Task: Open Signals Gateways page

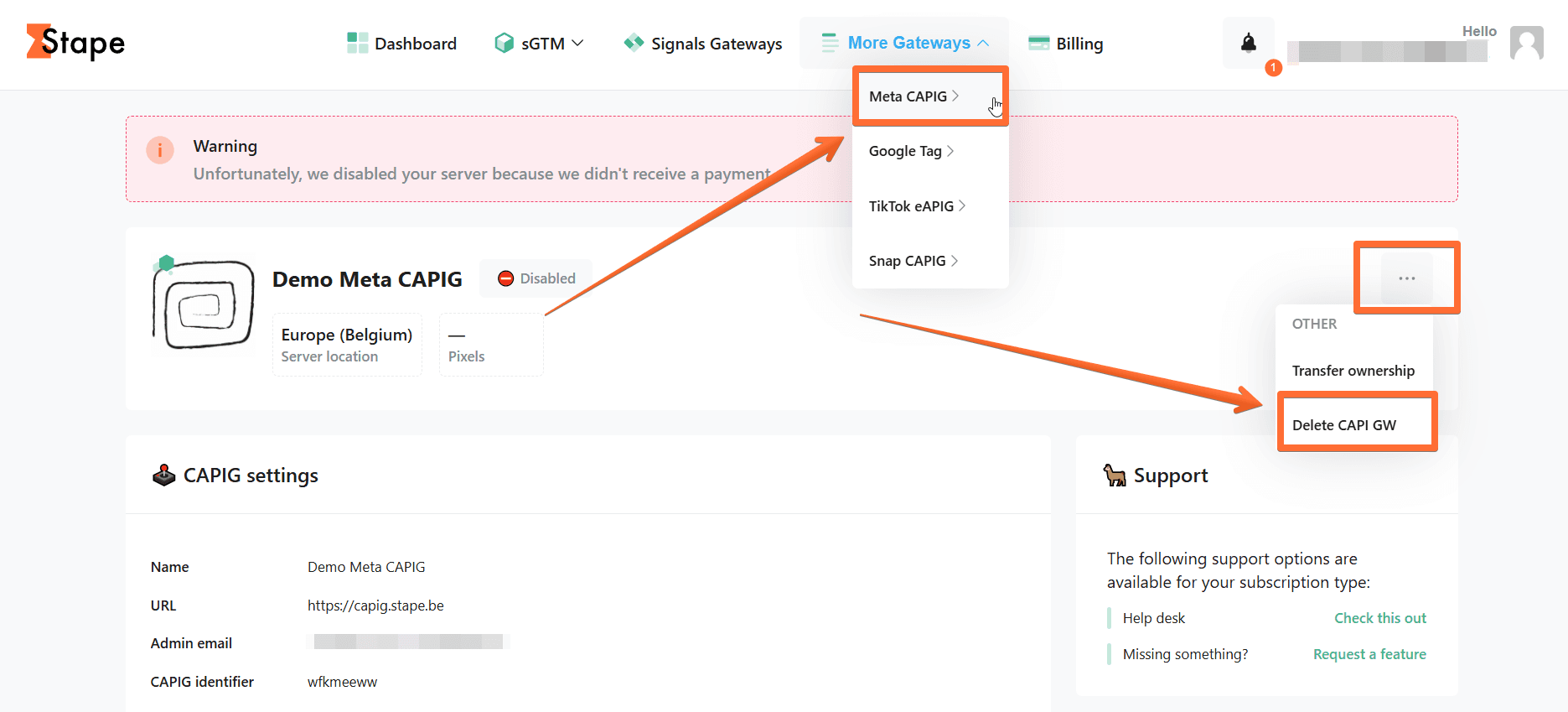Action: click(x=703, y=44)
